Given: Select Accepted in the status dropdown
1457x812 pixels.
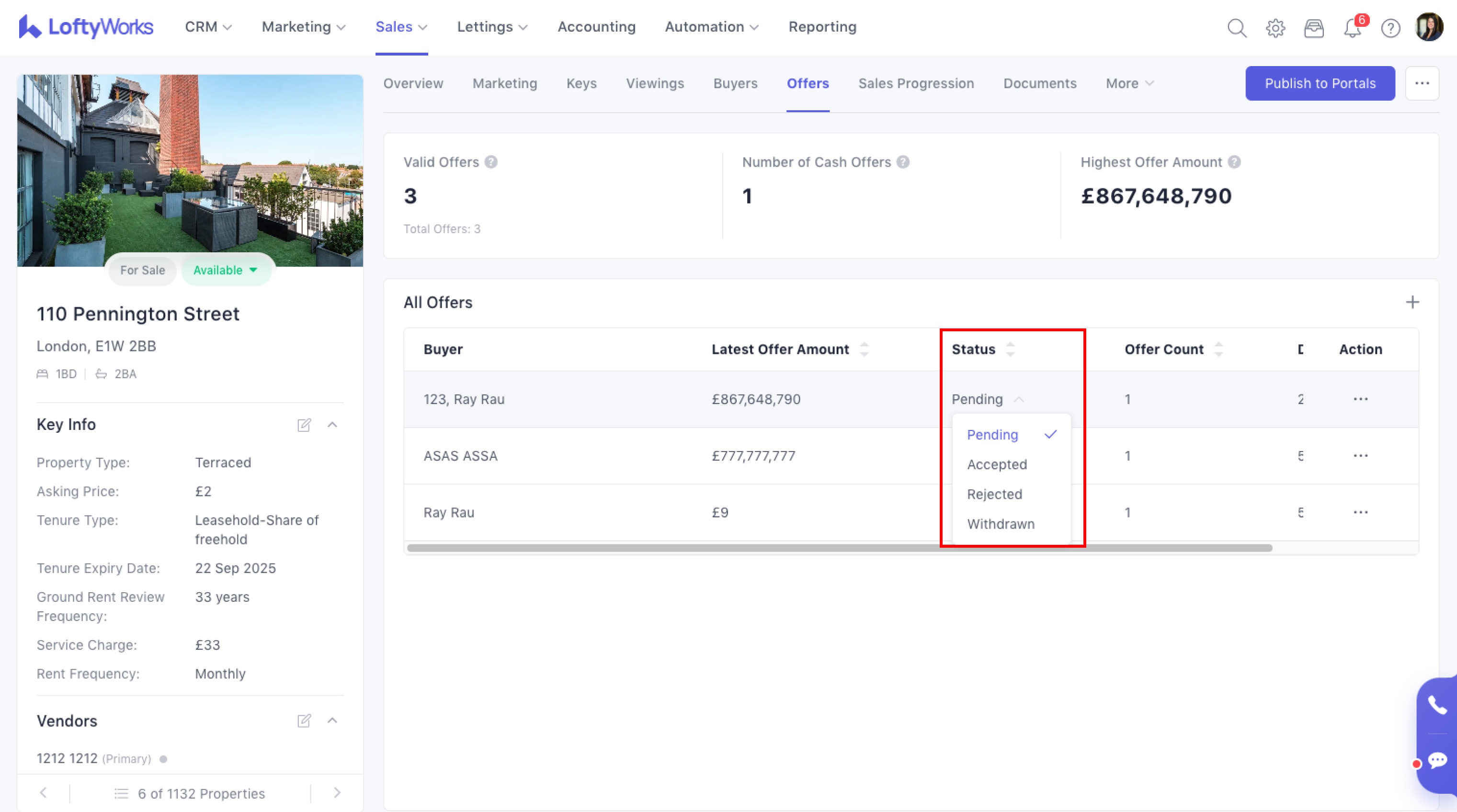Looking at the screenshot, I should point(997,464).
